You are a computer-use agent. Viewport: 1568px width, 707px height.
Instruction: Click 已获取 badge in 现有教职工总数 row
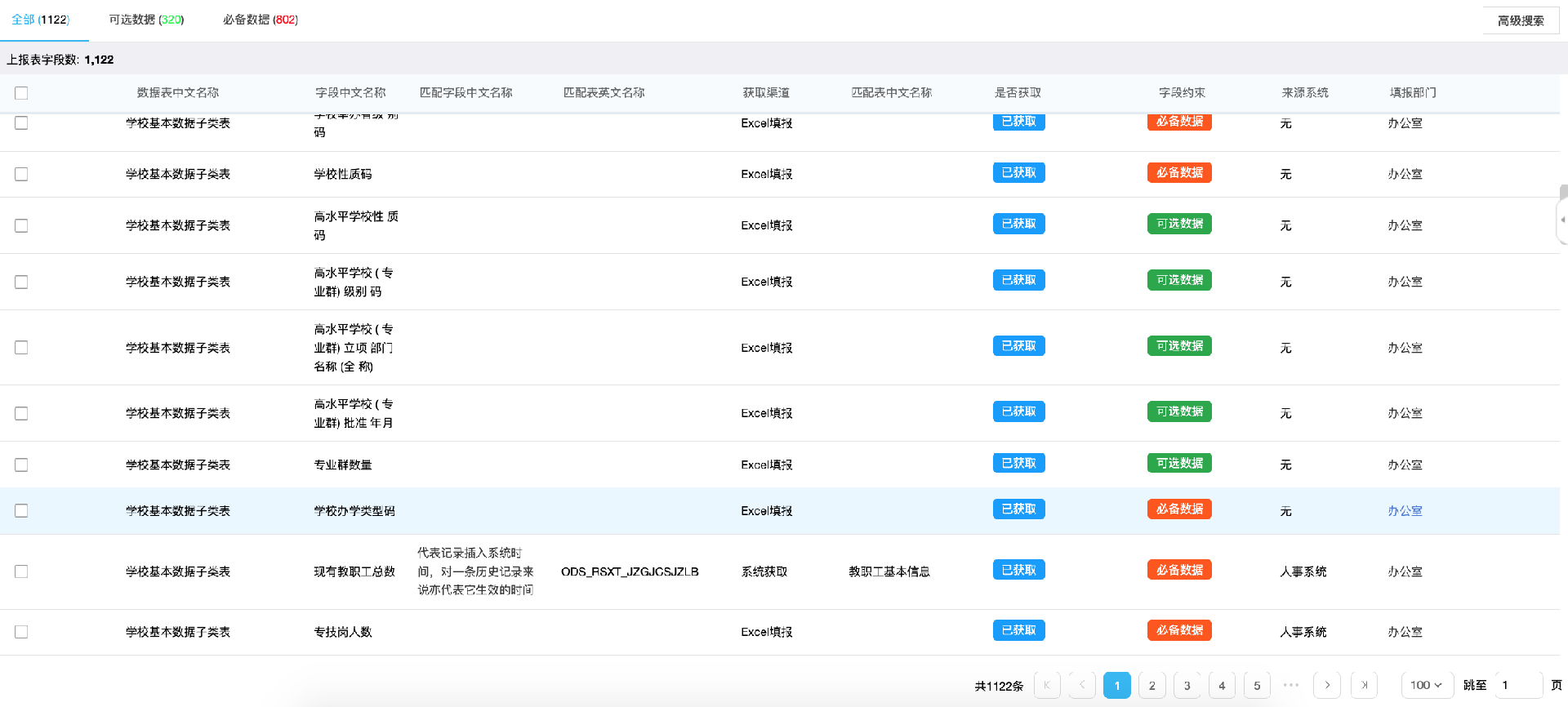(1019, 570)
